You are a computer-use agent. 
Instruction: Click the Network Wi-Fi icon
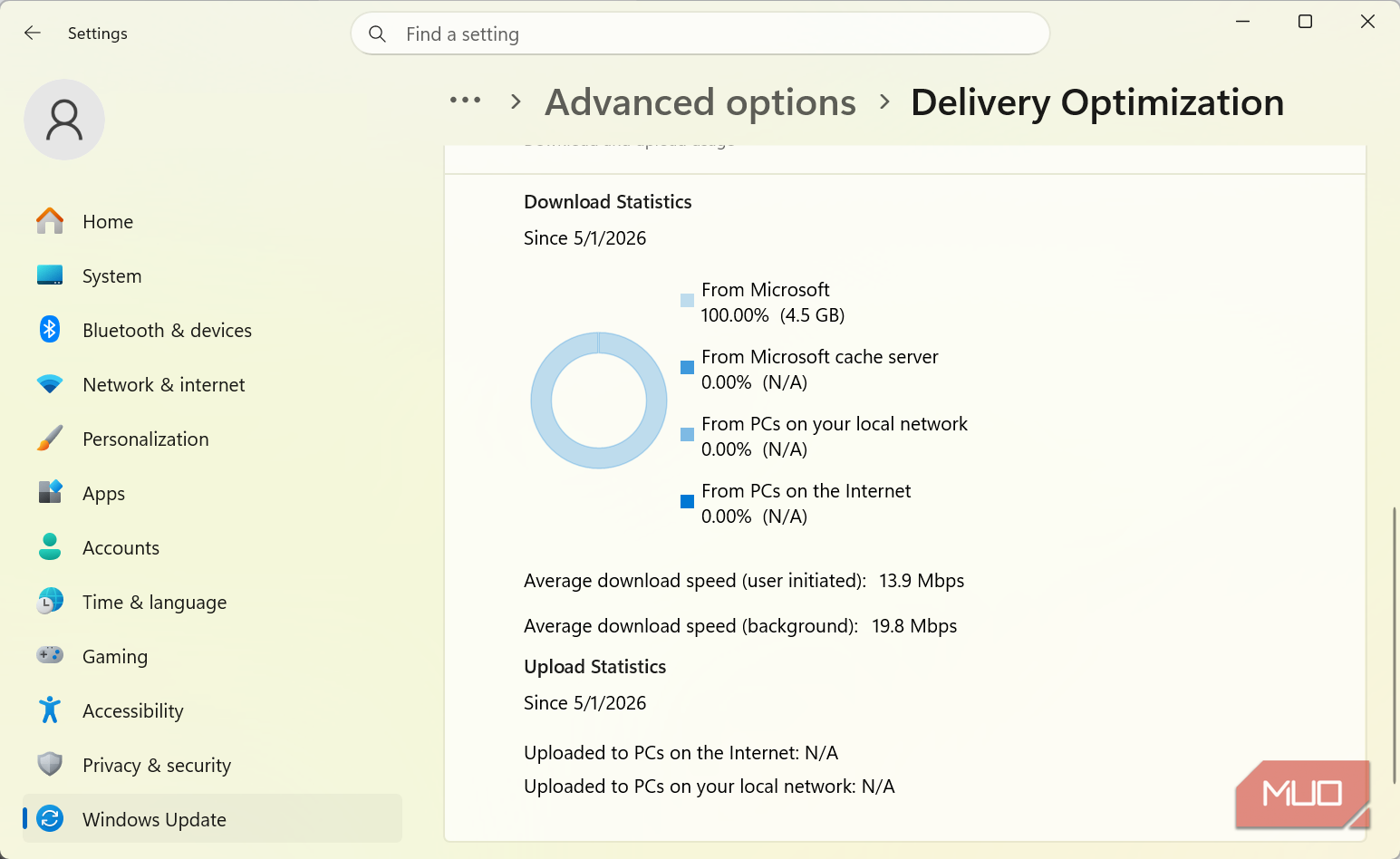(x=50, y=384)
